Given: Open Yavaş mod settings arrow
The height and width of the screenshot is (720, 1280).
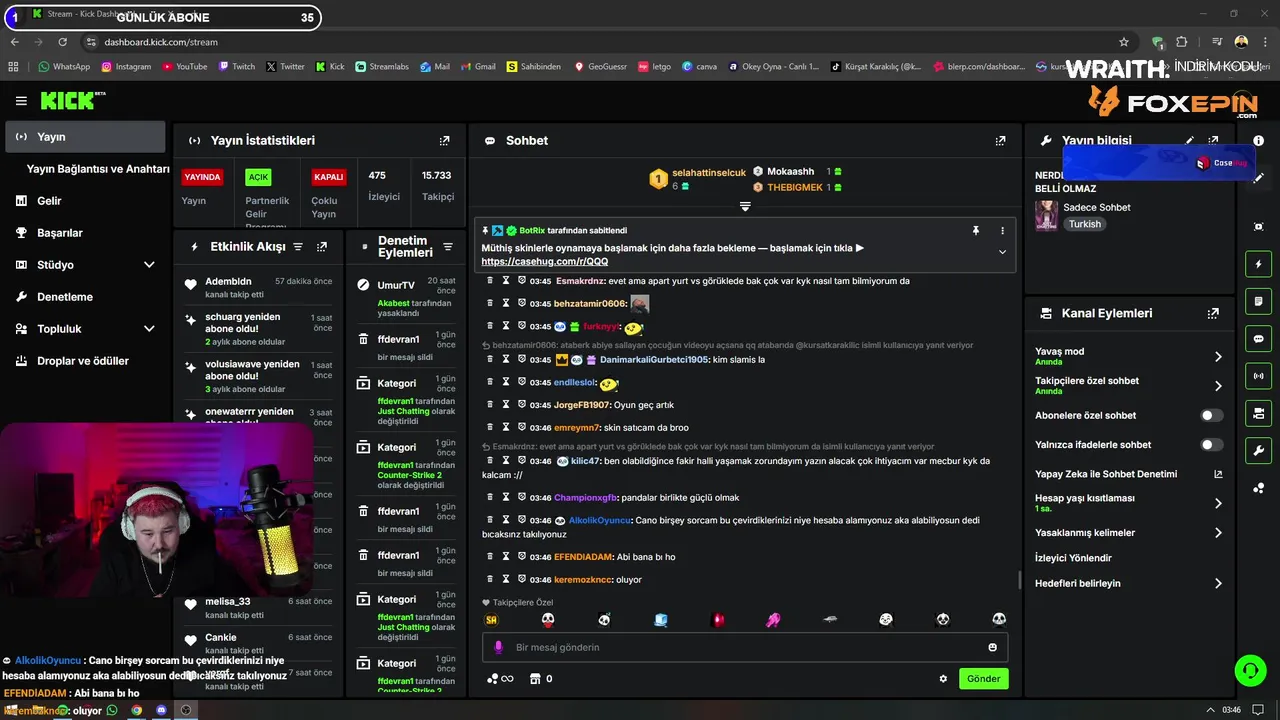Looking at the screenshot, I should (1218, 356).
